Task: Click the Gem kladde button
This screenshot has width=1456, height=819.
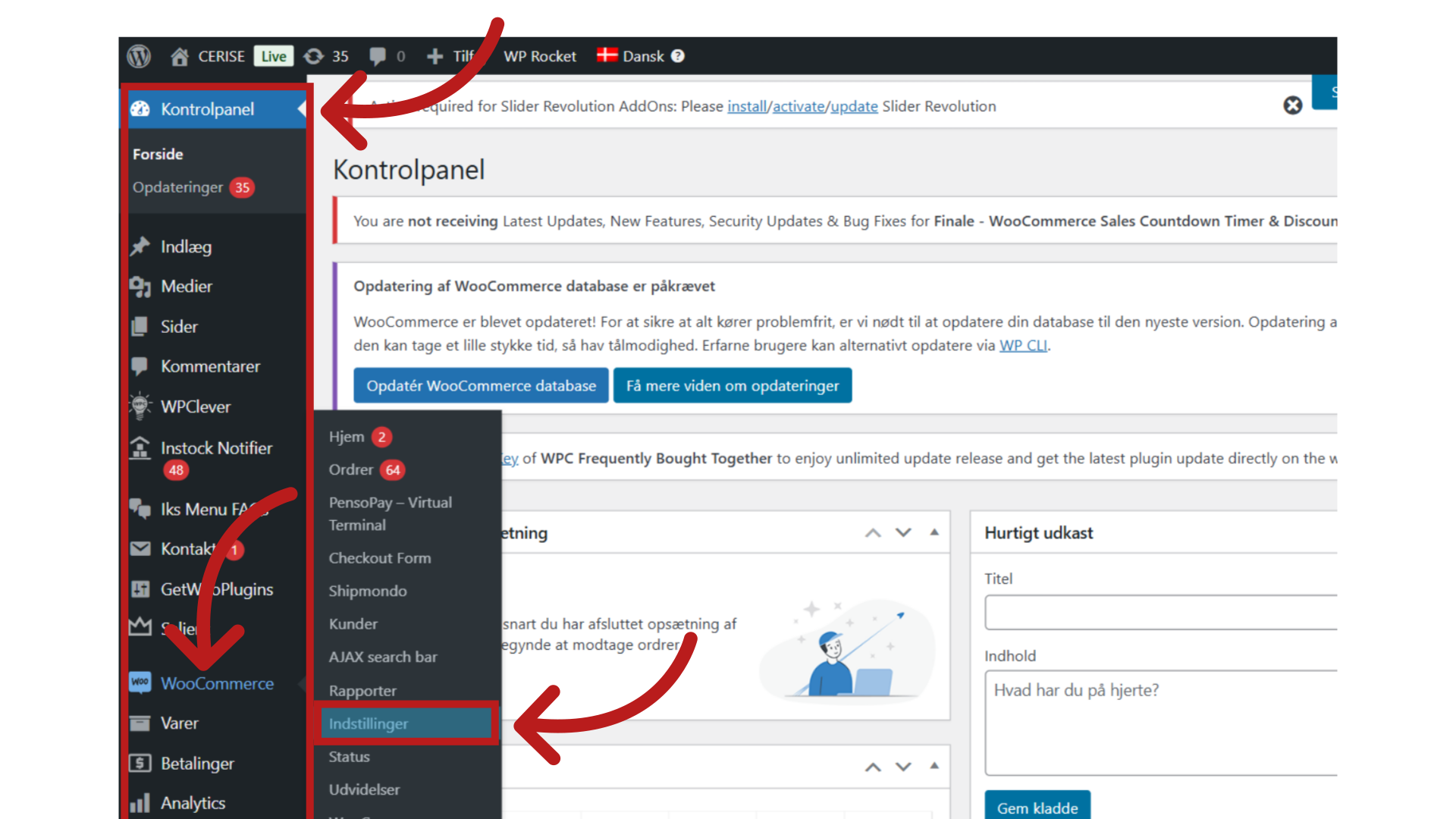Action: (1037, 806)
